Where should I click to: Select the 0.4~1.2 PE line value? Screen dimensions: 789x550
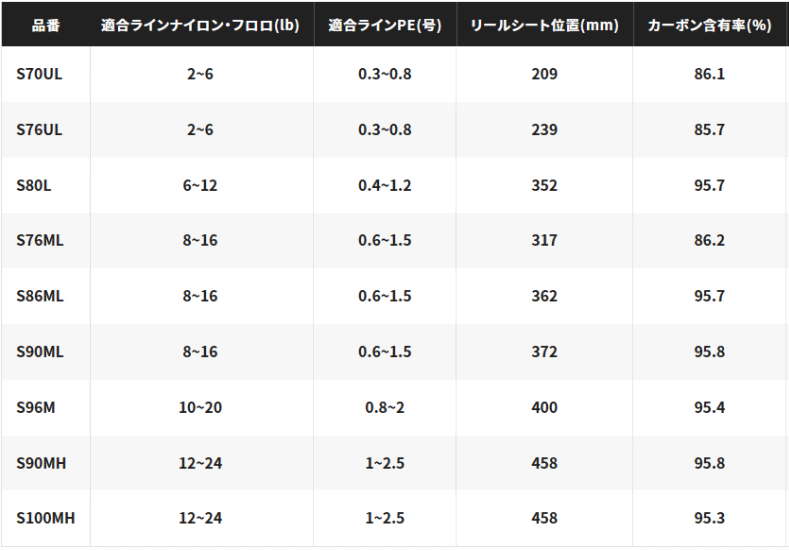point(385,186)
